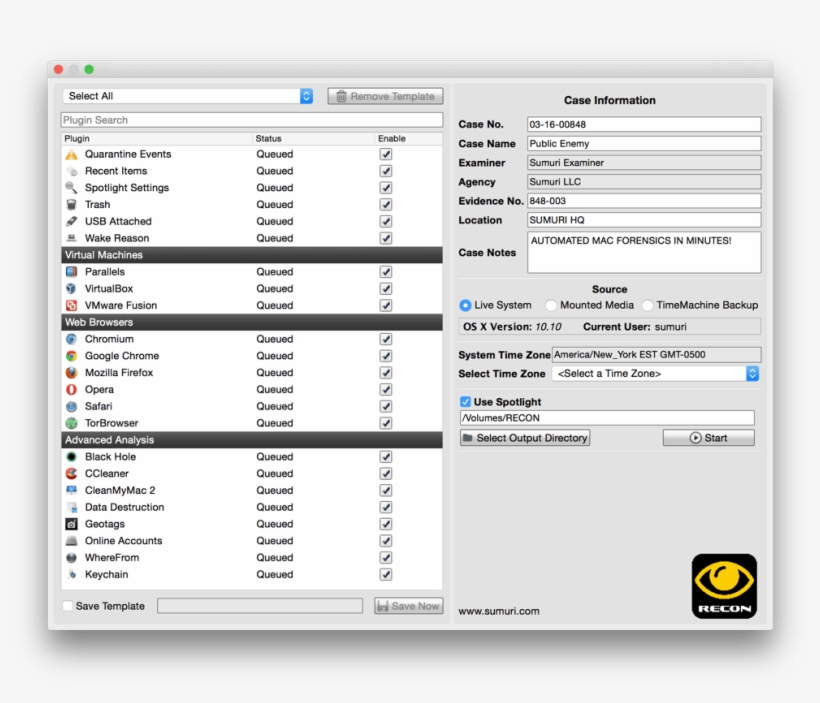Check the Save Template checkbox
Image resolution: width=820 pixels, height=703 pixels.
pyautogui.click(x=67, y=606)
